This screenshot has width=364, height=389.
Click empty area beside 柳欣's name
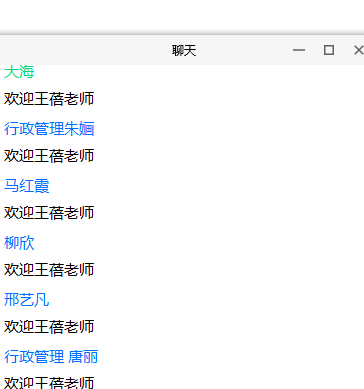point(200,243)
